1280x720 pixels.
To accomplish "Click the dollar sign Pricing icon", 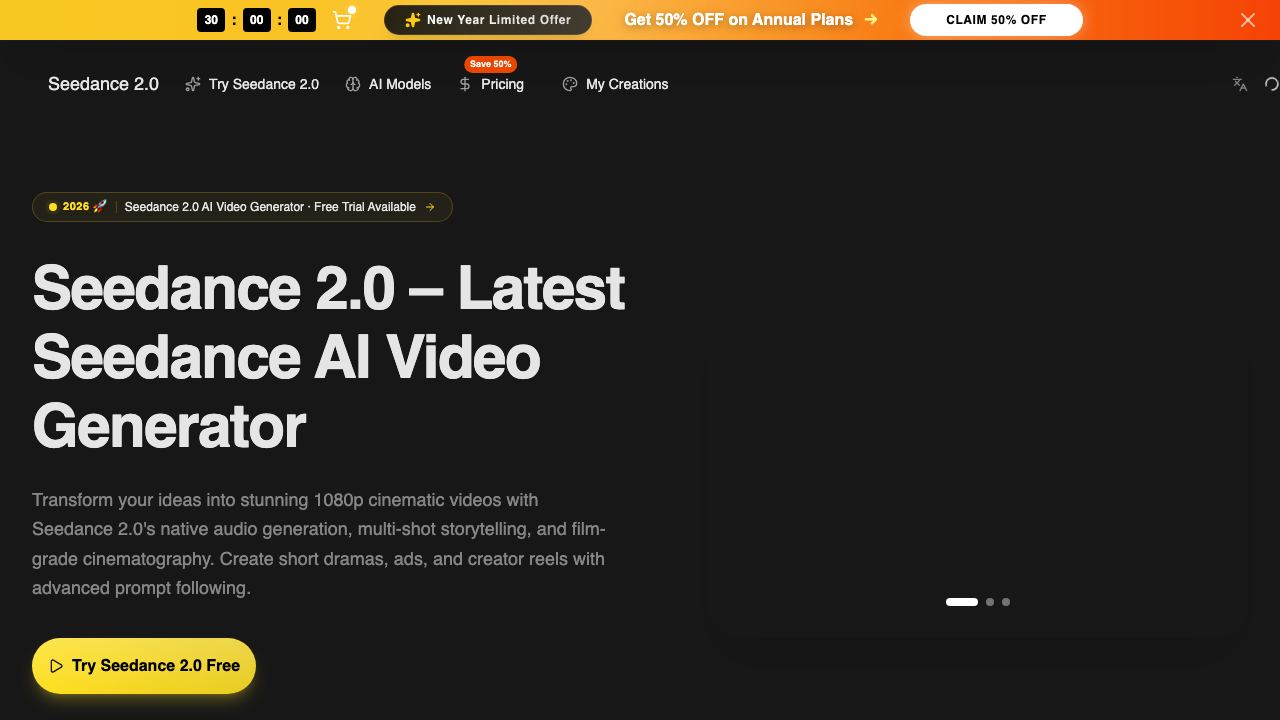I will 465,84.
